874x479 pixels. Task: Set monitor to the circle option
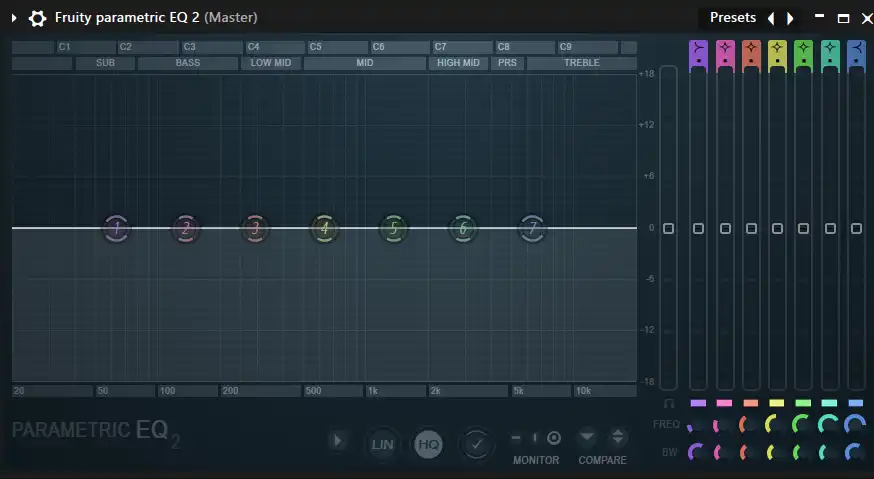coord(553,438)
